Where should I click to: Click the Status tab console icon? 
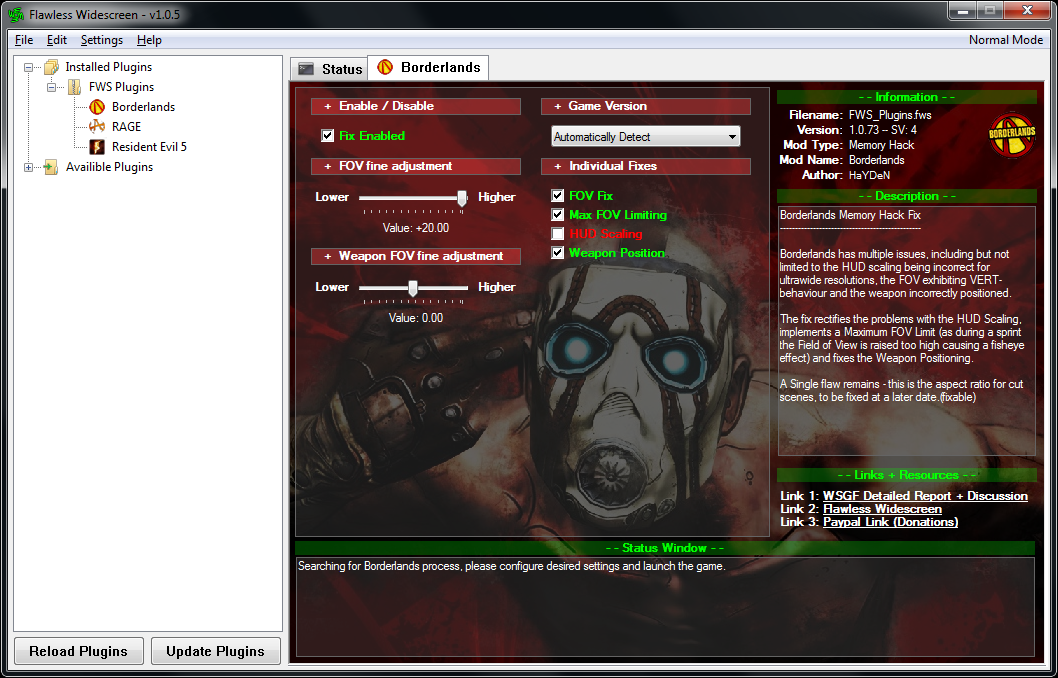click(306, 69)
